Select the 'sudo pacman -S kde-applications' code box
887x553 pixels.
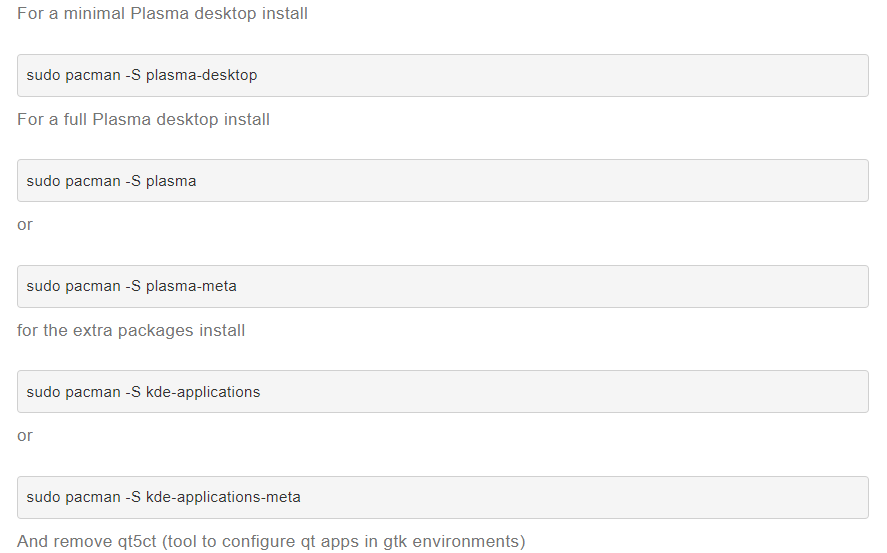tap(442, 391)
